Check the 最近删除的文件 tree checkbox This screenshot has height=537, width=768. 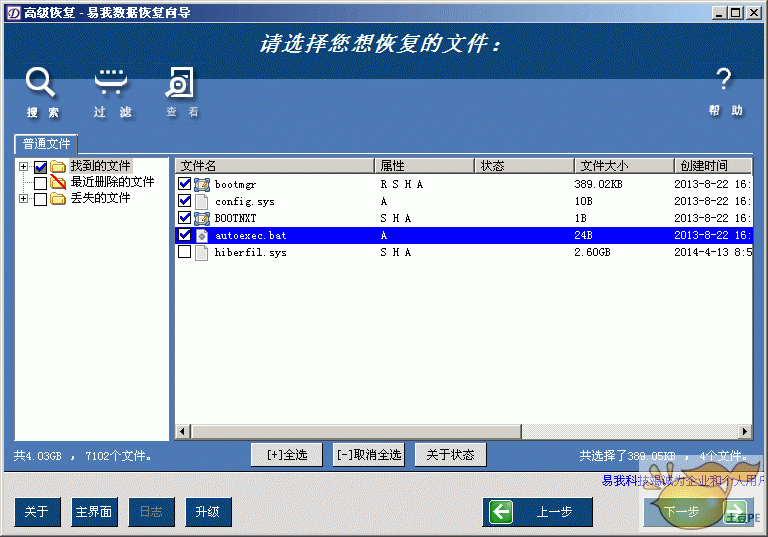[x=41, y=183]
